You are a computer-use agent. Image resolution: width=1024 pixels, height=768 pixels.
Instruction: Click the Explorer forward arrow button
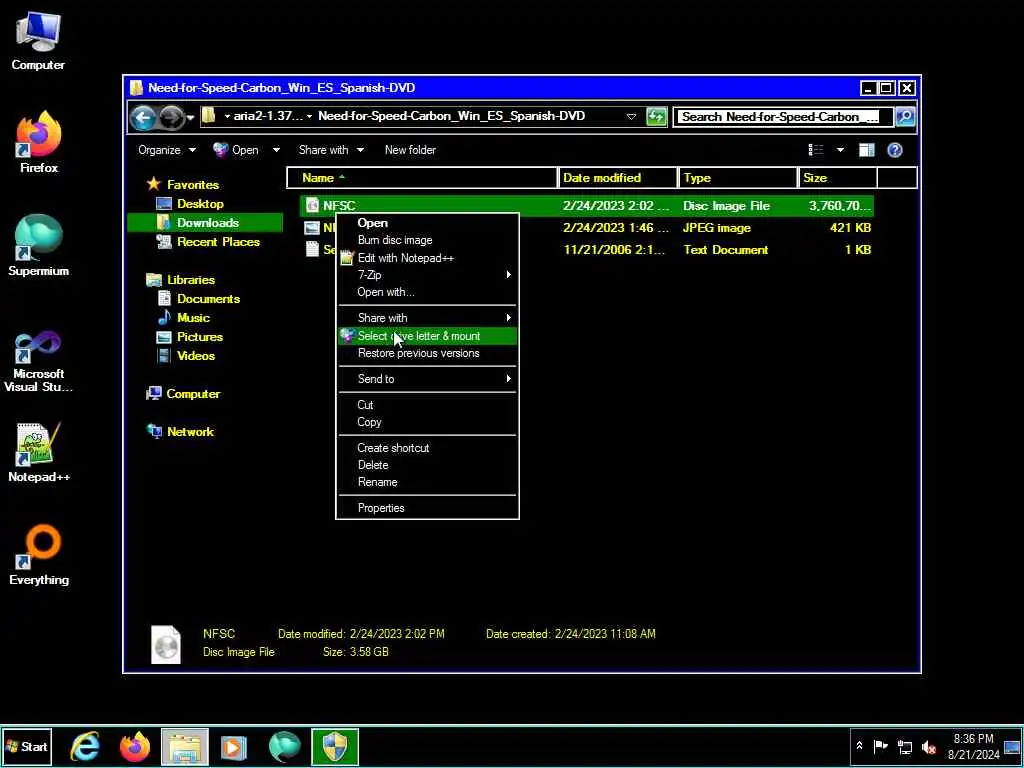coord(171,118)
